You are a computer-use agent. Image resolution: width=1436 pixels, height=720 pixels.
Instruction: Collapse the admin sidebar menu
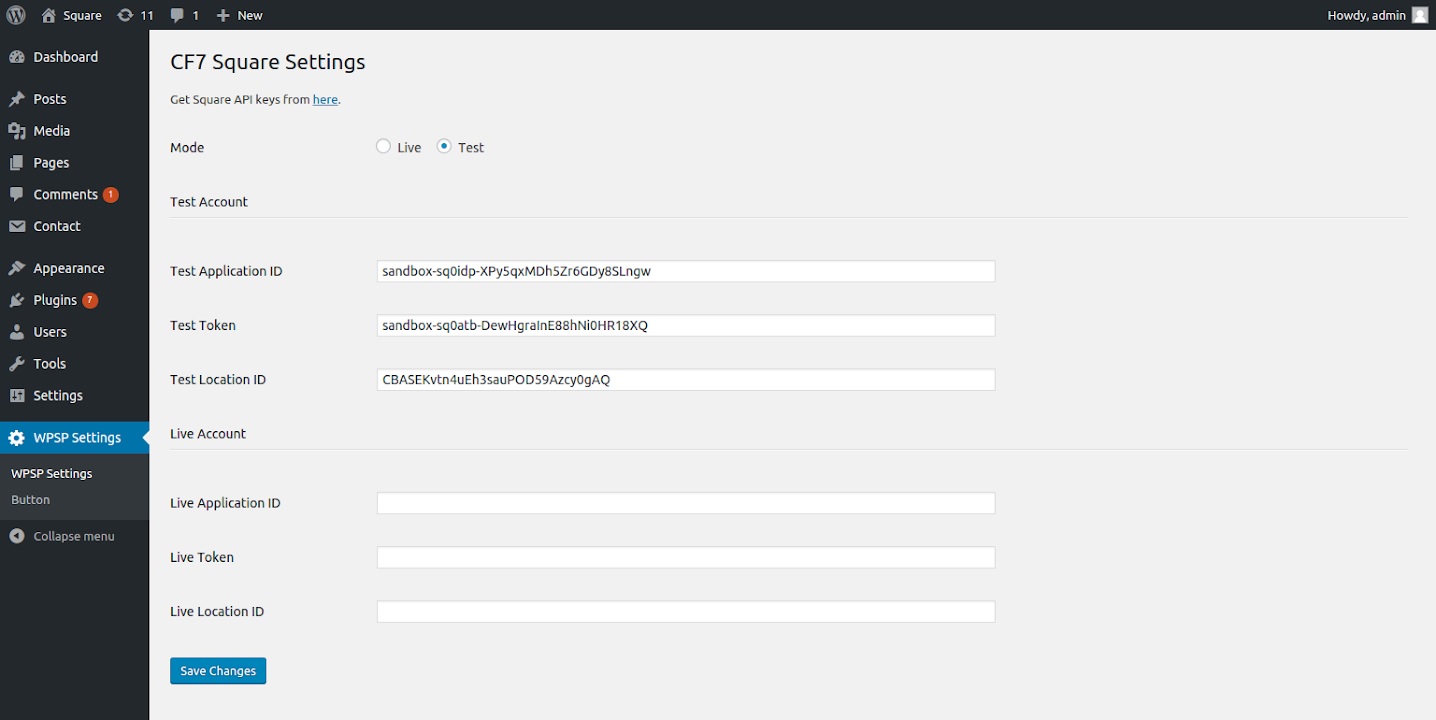point(63,536)
